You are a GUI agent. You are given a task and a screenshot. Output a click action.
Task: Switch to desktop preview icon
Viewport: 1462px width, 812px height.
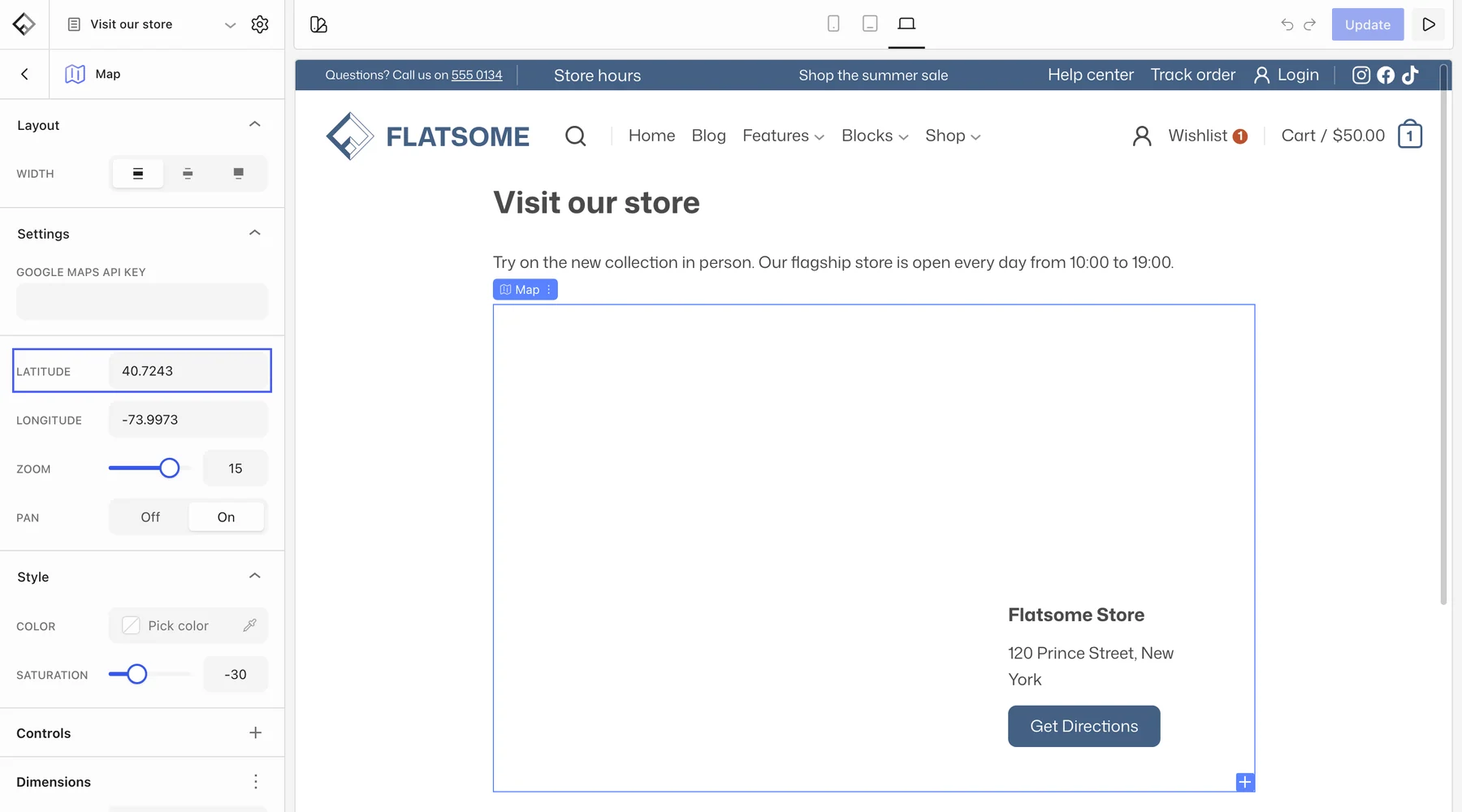906,24
